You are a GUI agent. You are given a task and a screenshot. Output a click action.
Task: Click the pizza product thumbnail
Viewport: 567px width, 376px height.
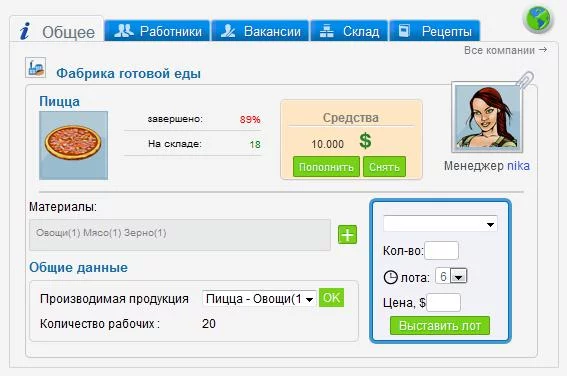click(x=73, y=145)
